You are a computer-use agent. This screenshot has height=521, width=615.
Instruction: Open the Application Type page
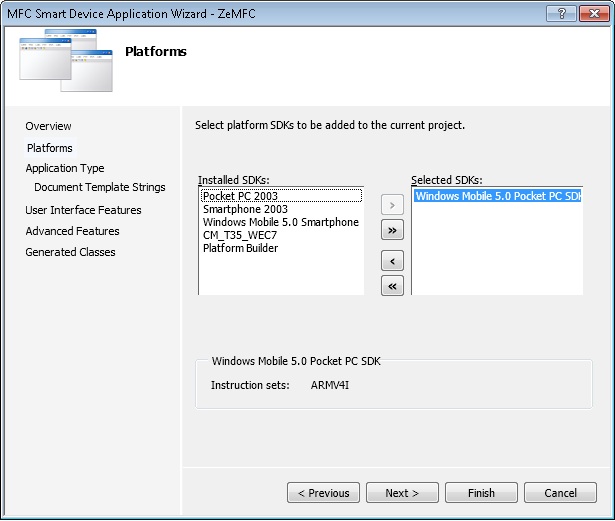pos(65,168)
